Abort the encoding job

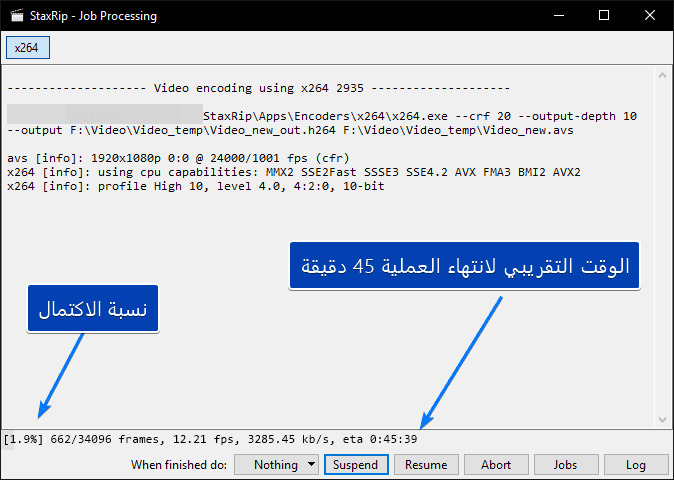(496, 465)
